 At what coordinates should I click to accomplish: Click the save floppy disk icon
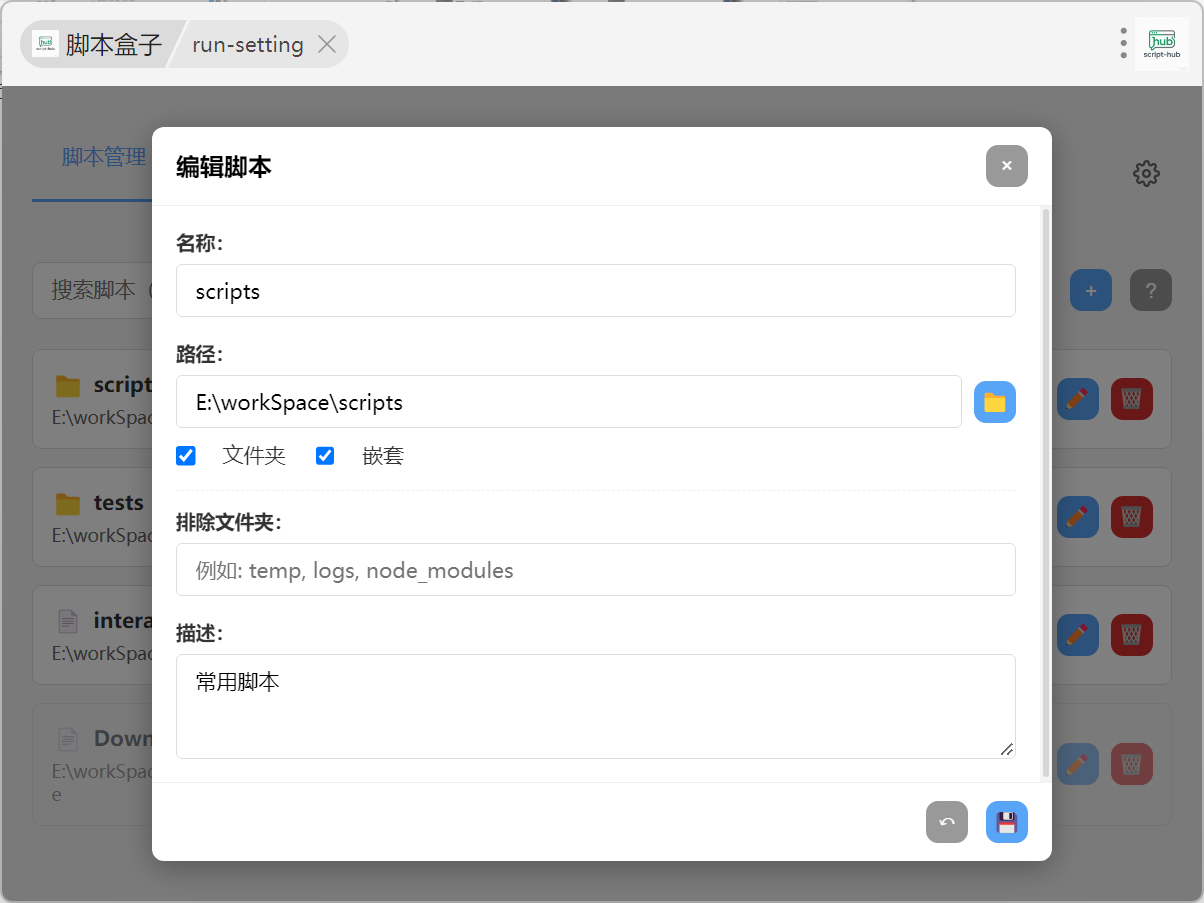click(x=1006, y=823)
